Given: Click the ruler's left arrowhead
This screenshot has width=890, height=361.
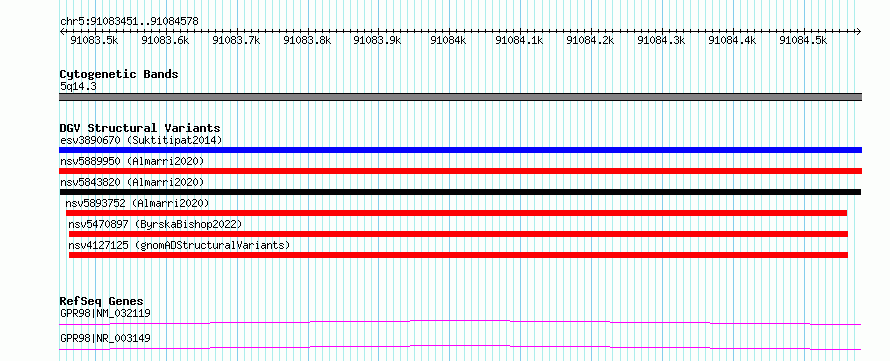Looking at the screenshot, I should [62, 32].
